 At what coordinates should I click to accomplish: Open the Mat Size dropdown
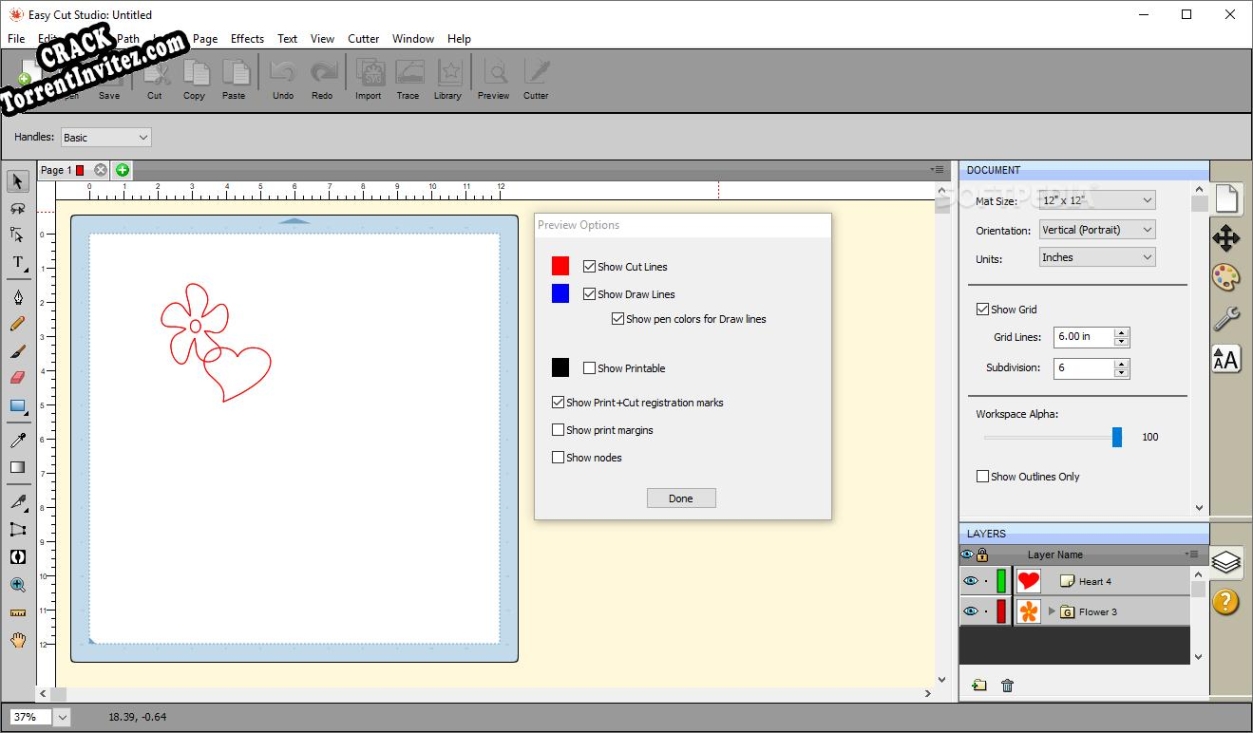[1097, 200]
